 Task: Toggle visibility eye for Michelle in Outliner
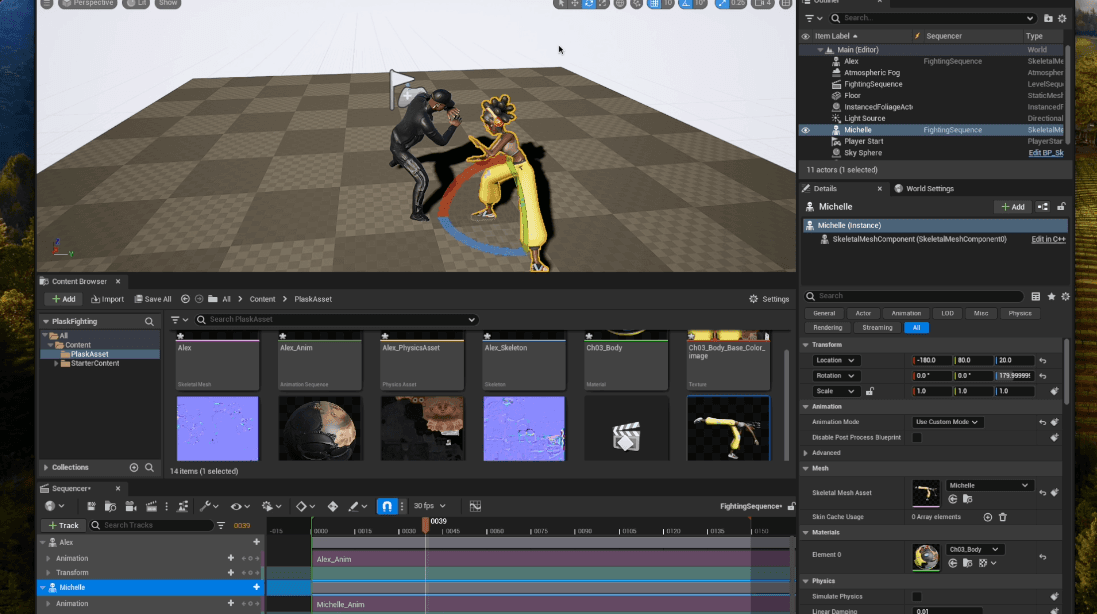point(805,130)
